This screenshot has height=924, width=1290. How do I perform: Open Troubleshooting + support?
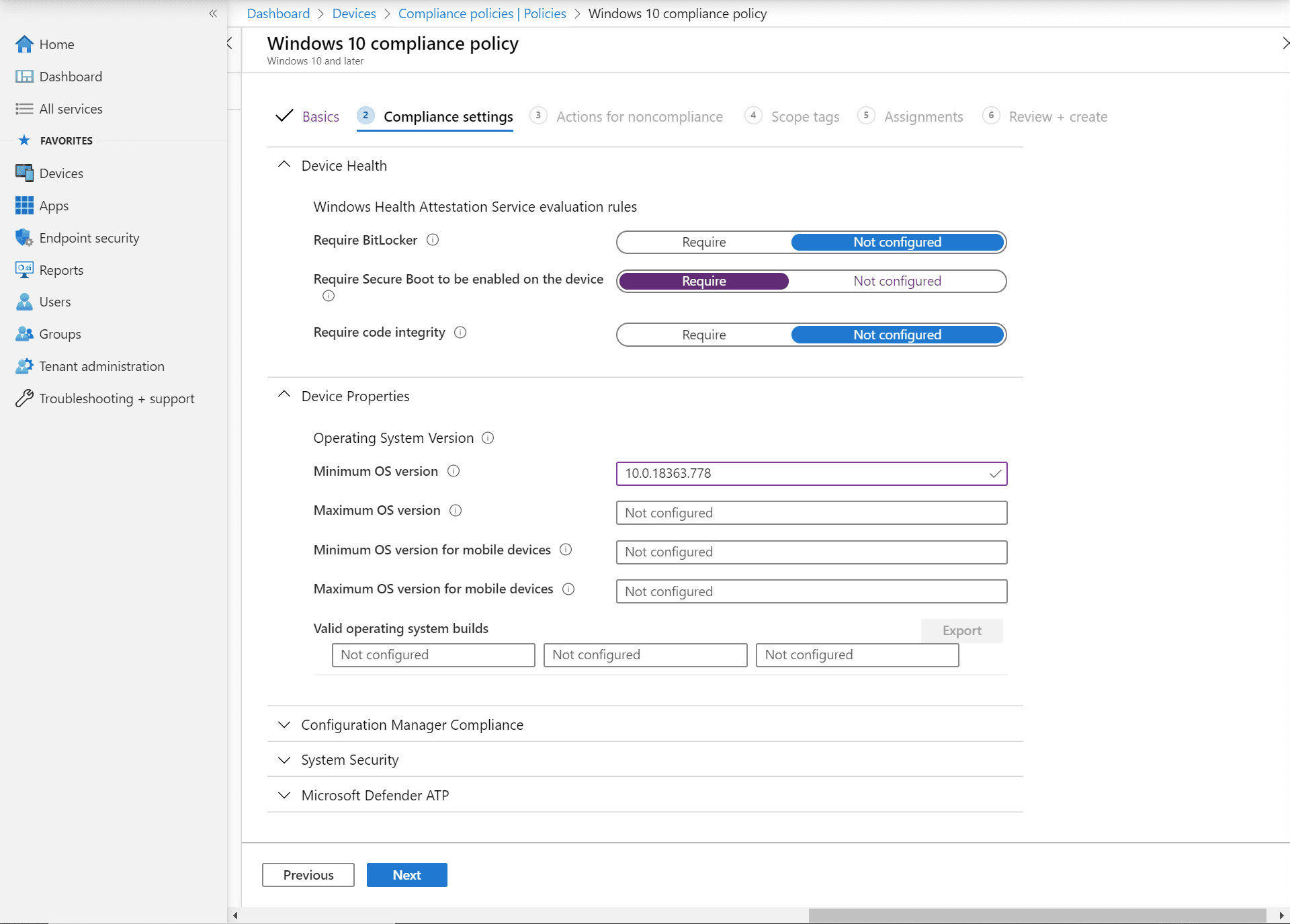pyautogui.click(x=117, y=398)
